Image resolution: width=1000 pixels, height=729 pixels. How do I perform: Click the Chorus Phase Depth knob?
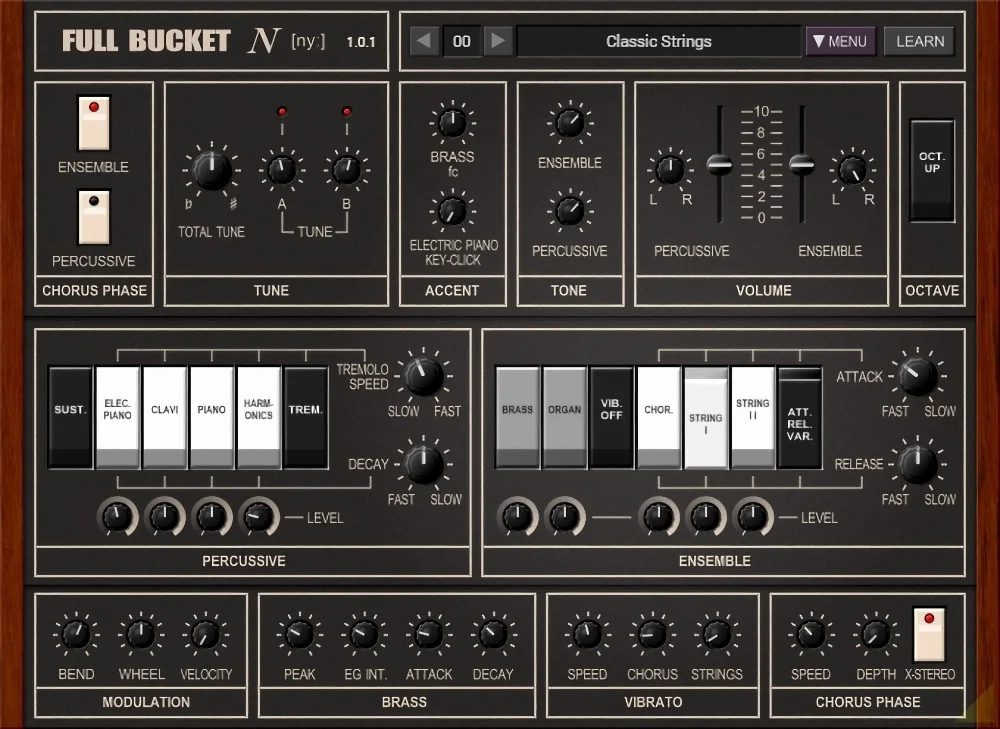pos(875,634)
